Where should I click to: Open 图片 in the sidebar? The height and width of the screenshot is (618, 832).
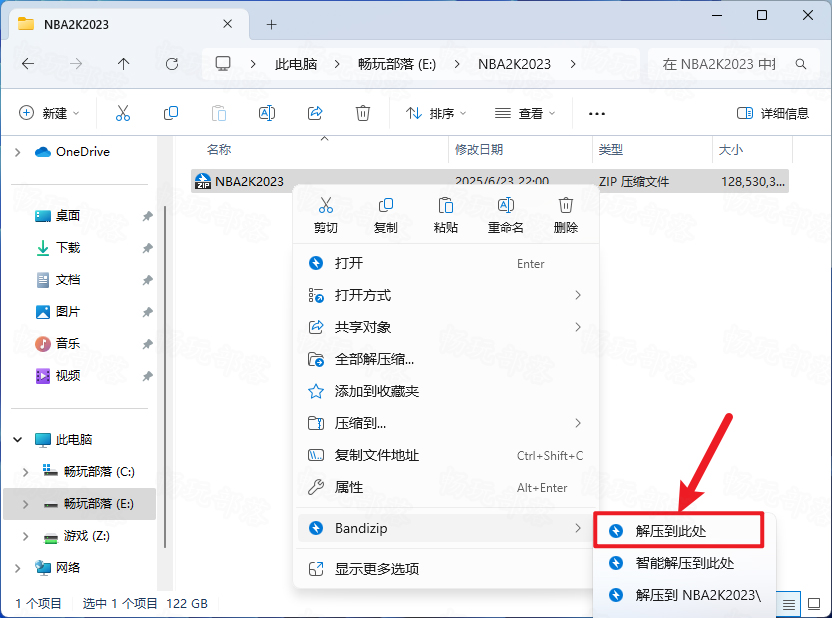coord(68,312)
